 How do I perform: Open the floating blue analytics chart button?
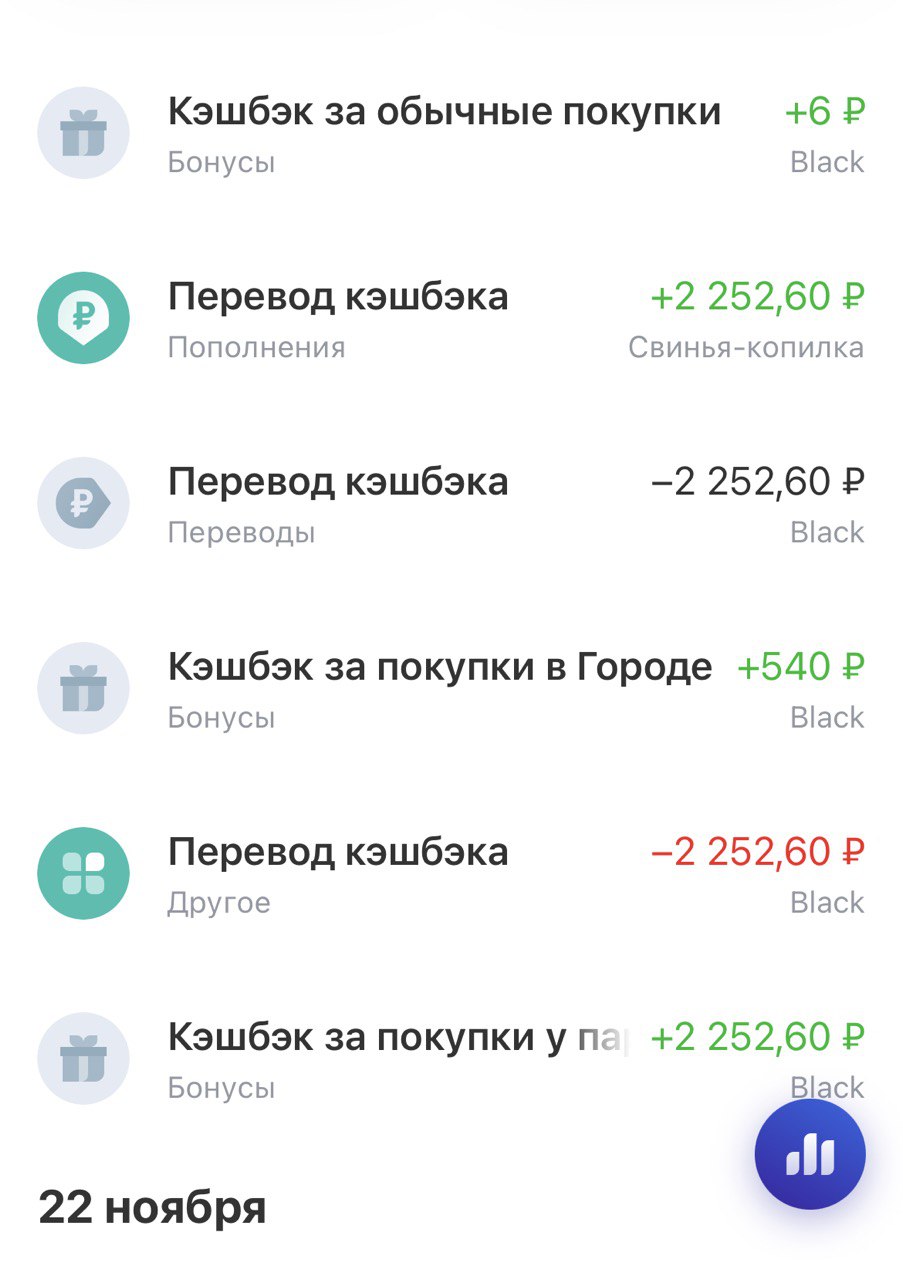coord(810,1155)
